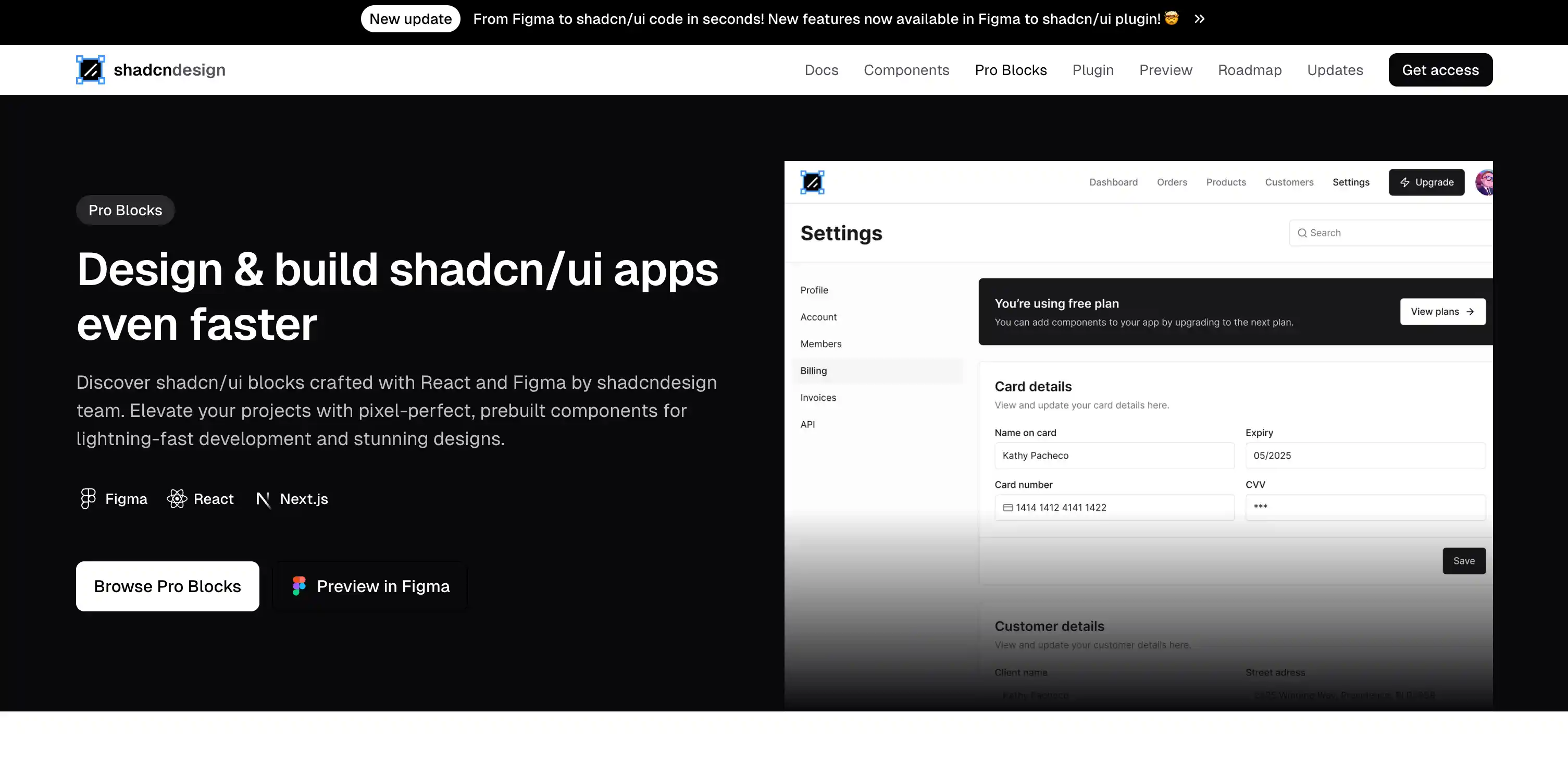The width and height of the screenshot is (1568, 762).
Task: Click the Card number input field
Action: coord(1114,507)
